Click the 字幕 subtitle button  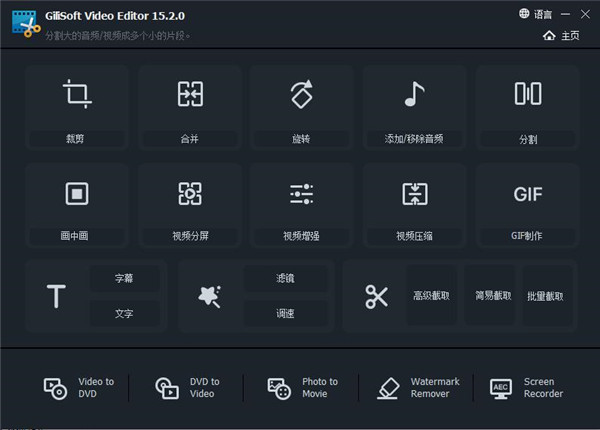[x=124, y=279]
